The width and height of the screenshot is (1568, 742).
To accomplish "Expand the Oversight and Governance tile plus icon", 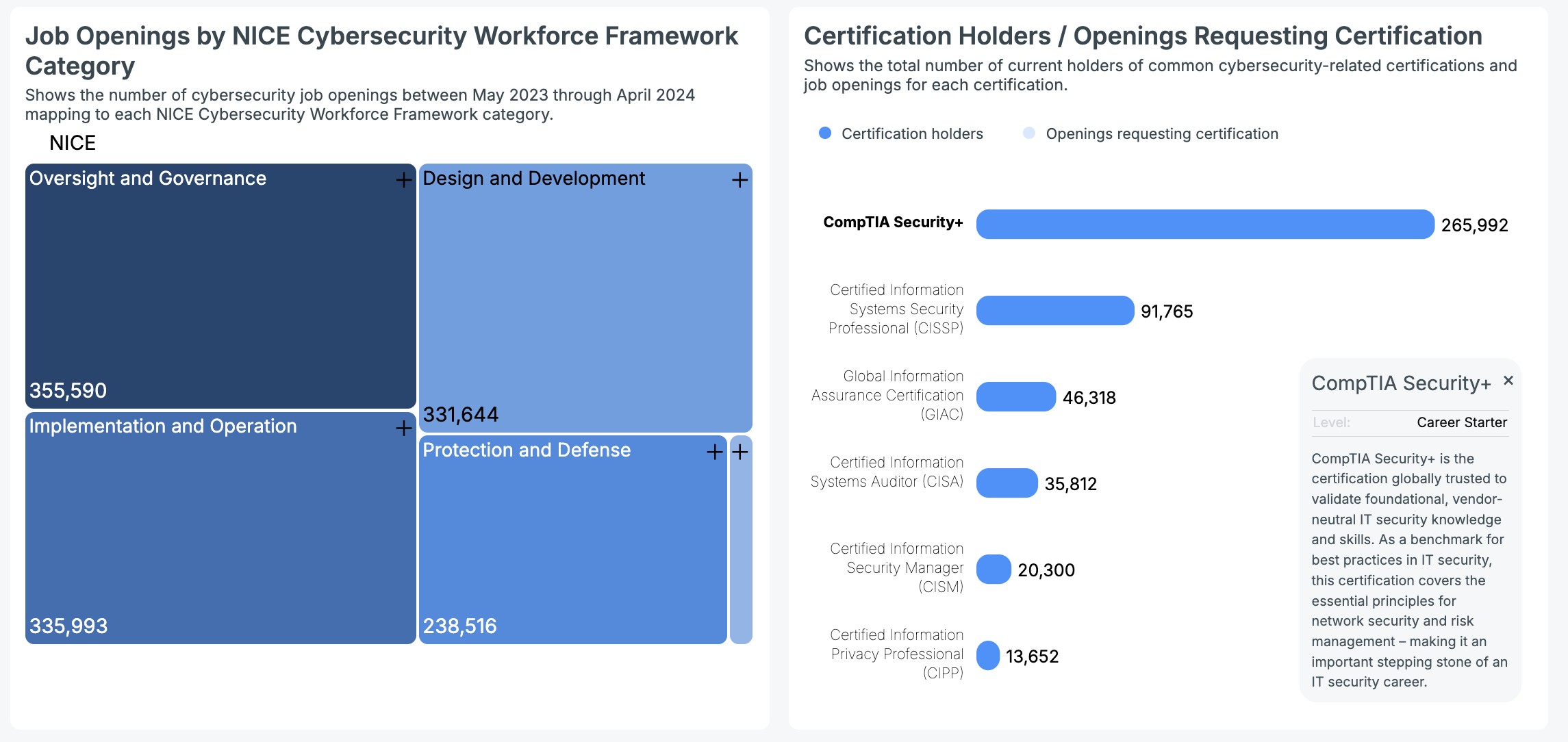I will tap(404, 180).
